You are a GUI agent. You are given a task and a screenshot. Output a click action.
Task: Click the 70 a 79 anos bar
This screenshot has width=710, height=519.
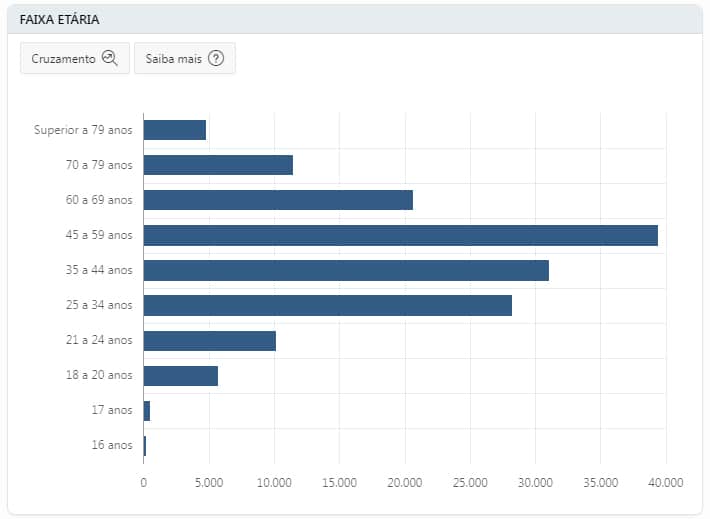(218, 165)
